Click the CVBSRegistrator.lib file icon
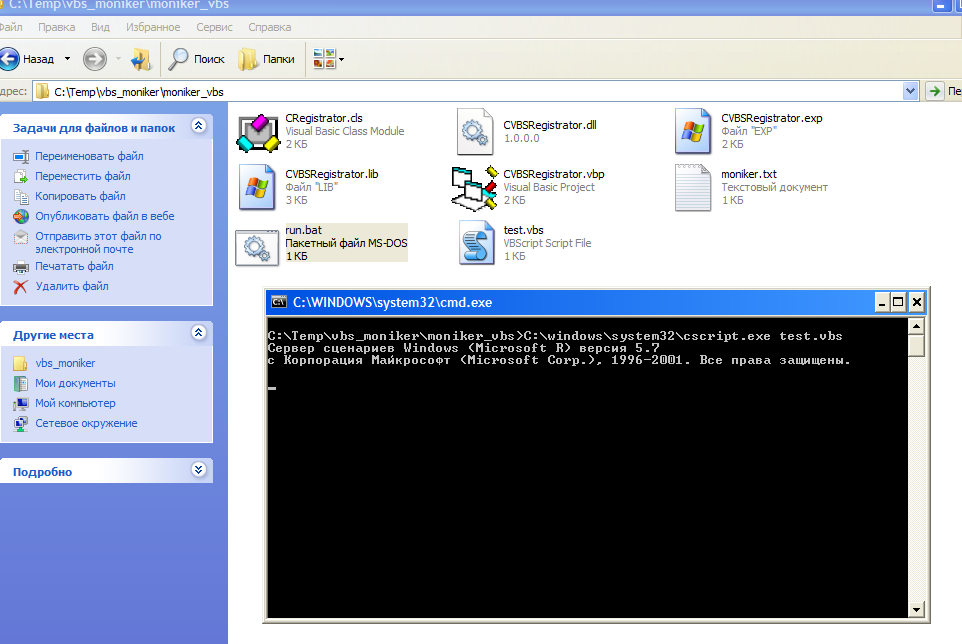This screenshot has height=644, width=962. tap(257, 187)
